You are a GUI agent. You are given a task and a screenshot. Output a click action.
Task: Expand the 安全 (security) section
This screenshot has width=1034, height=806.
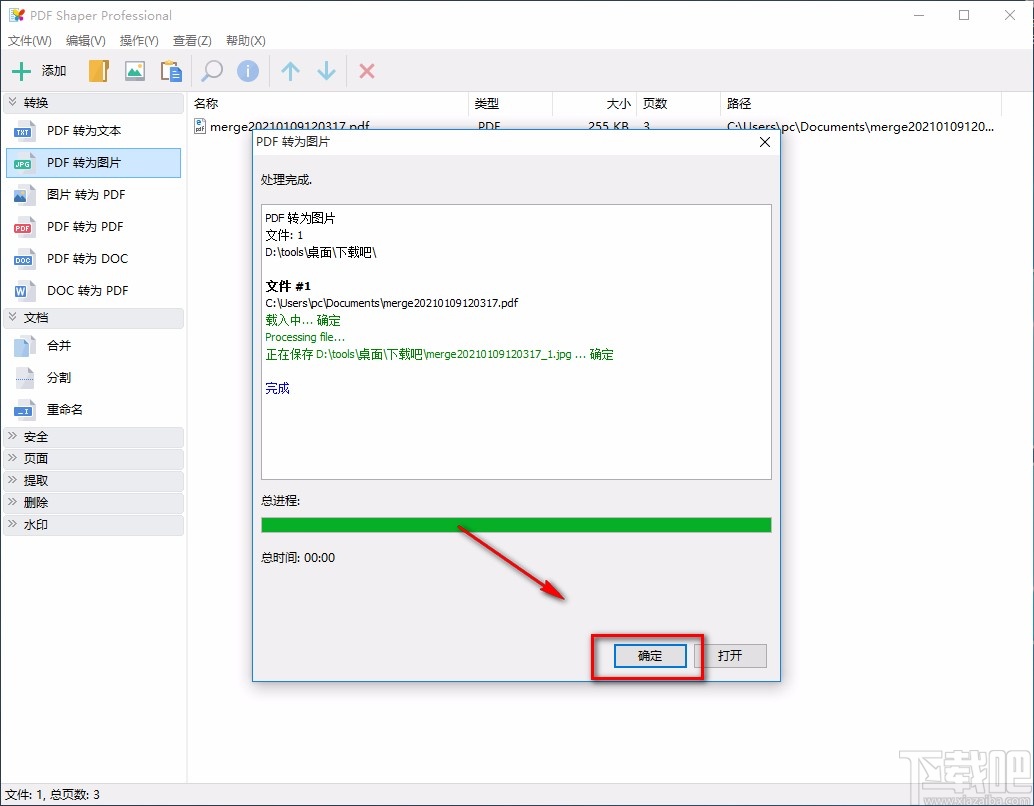coord(93,437)
